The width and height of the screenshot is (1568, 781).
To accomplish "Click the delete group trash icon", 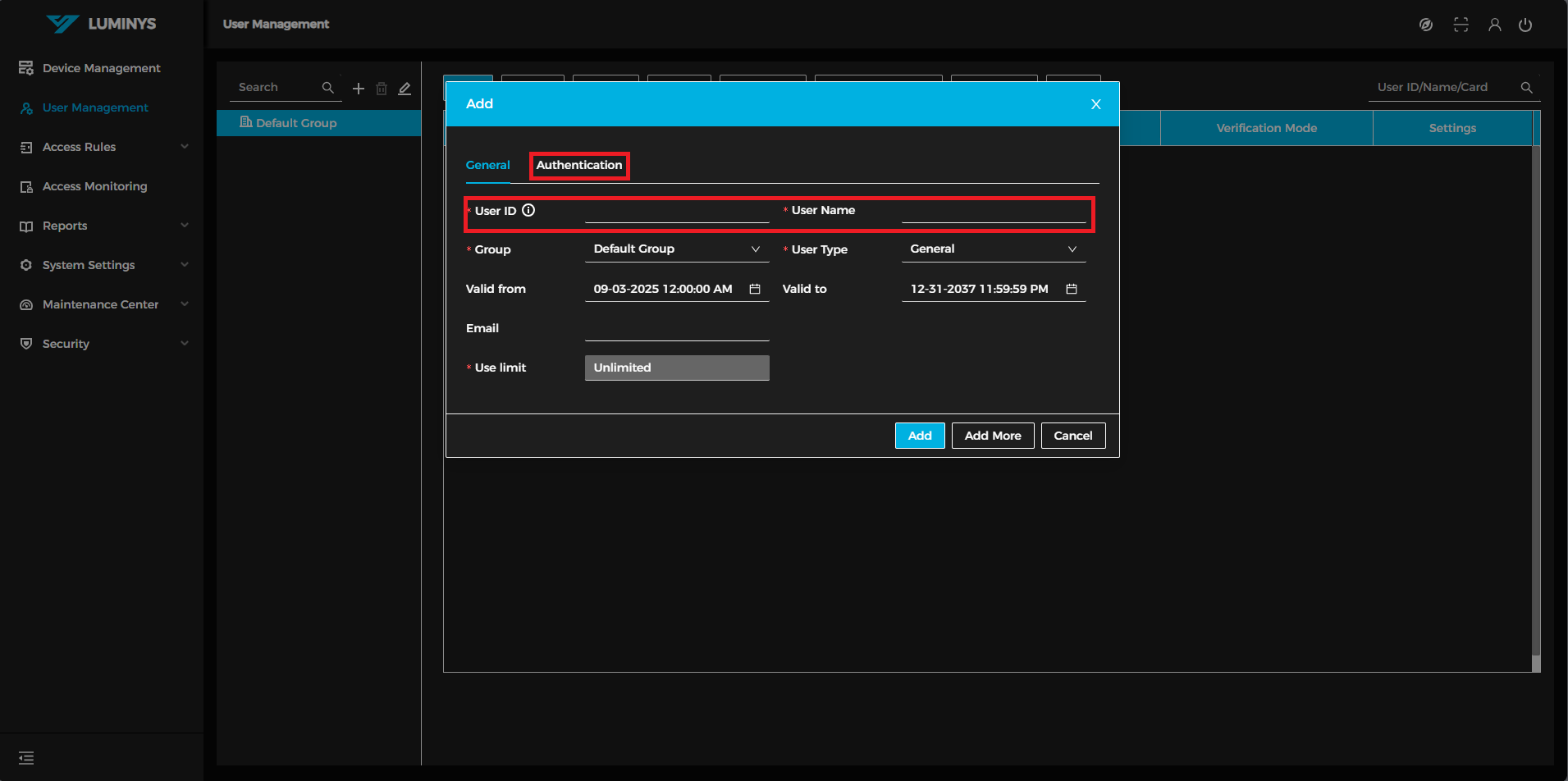I will [x=382, y=89].
